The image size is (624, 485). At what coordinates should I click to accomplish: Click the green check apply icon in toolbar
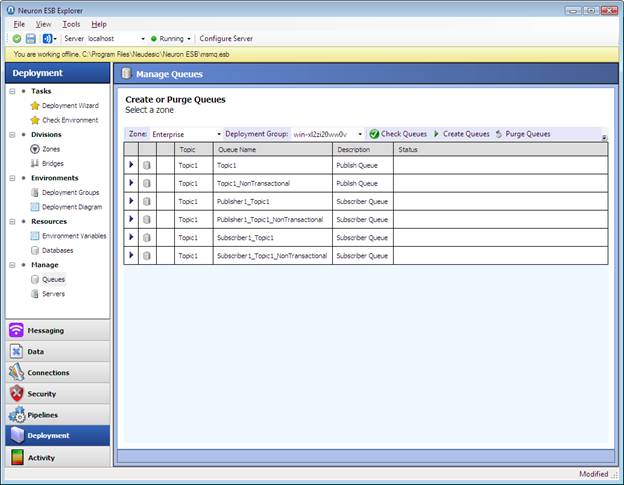coord(17,39)
